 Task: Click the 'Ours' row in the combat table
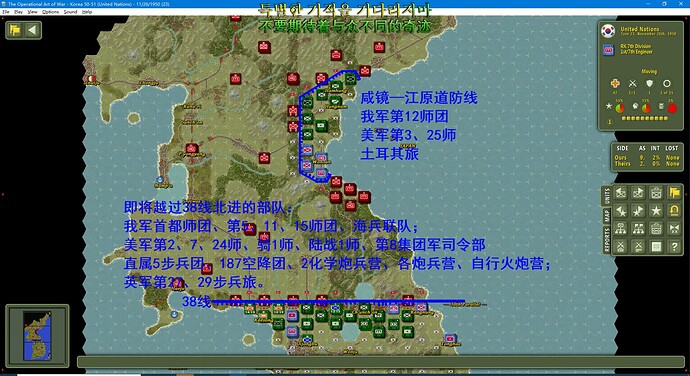pyautogui.click(x=647, y=158)
